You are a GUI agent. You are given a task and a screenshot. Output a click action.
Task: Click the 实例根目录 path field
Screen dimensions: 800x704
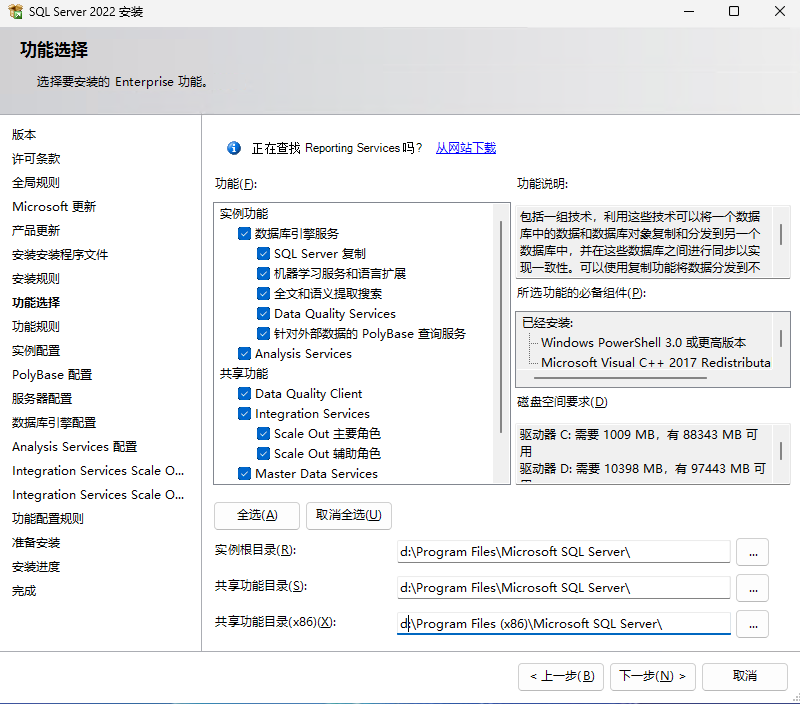pos(563,552)
